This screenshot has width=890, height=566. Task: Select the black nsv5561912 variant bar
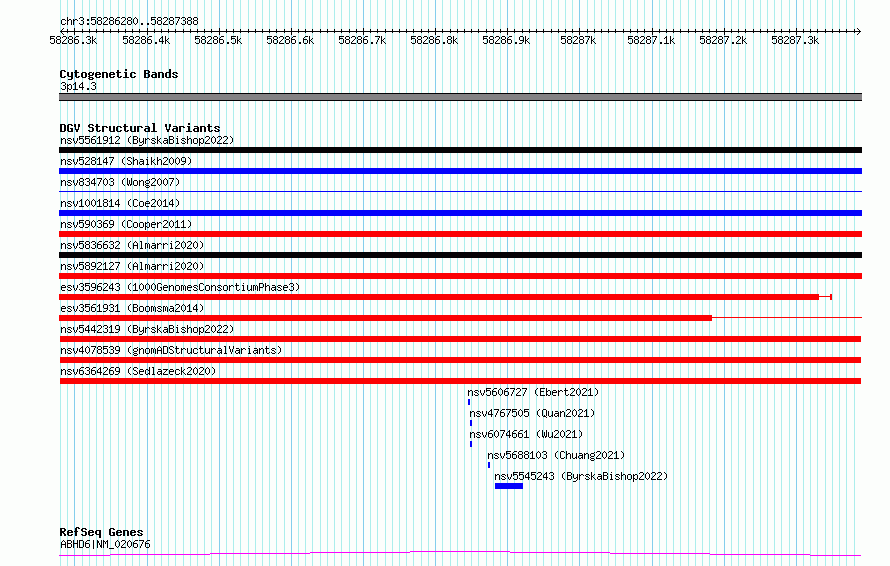460,150
